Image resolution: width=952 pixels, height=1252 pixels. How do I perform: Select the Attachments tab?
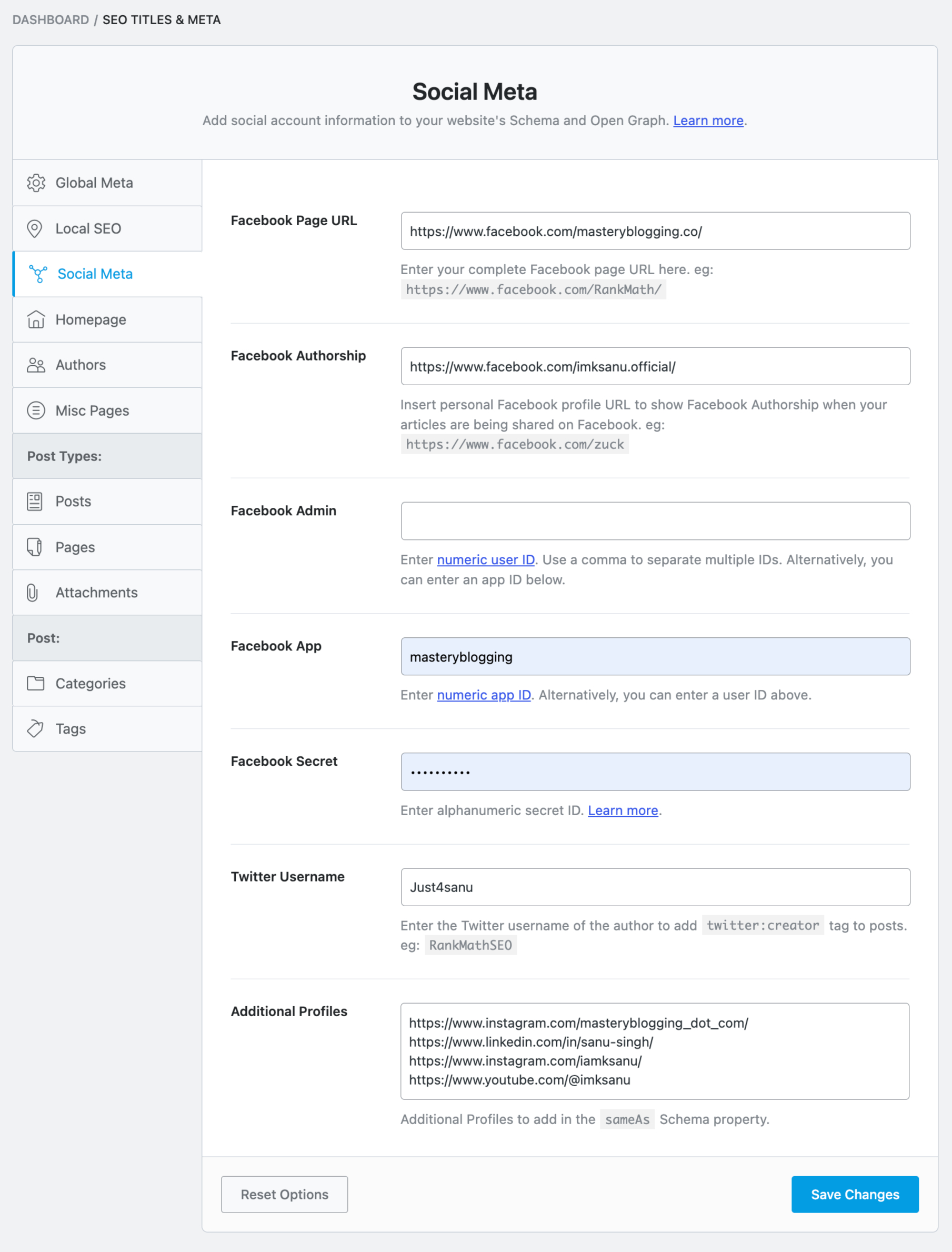[x=107, y=593]
